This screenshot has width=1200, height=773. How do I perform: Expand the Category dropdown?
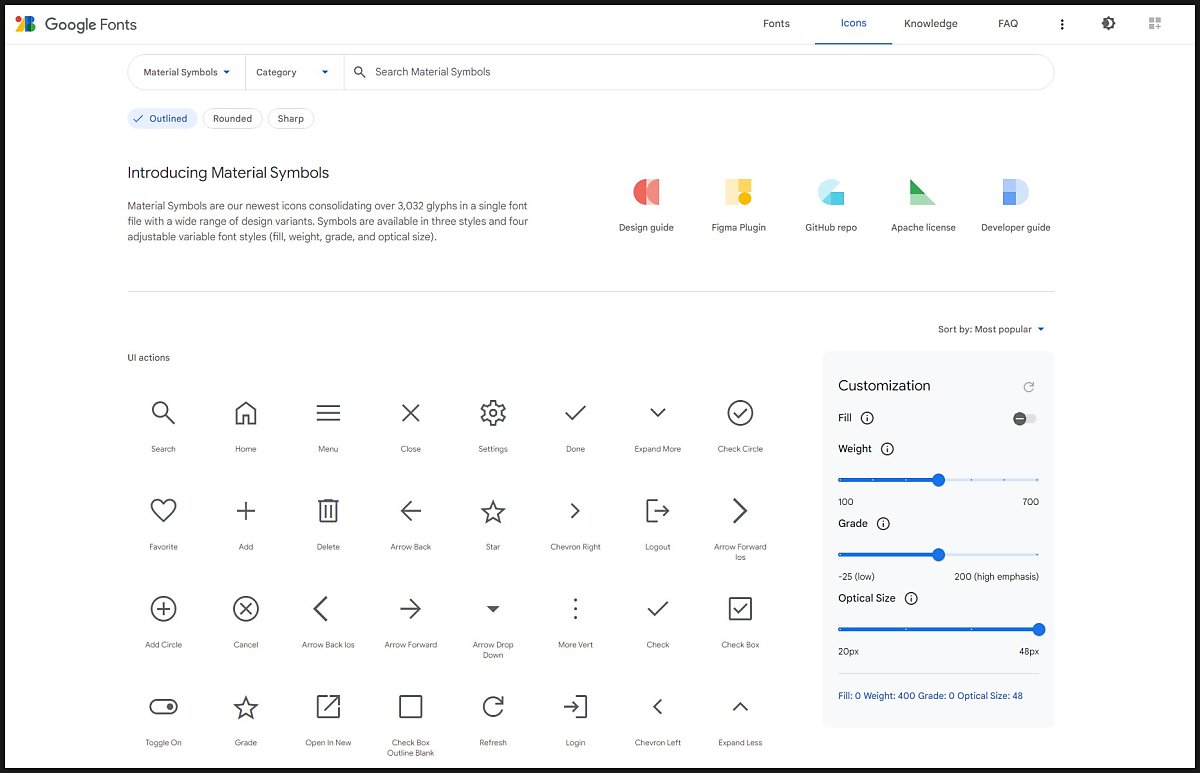point(292,72)
